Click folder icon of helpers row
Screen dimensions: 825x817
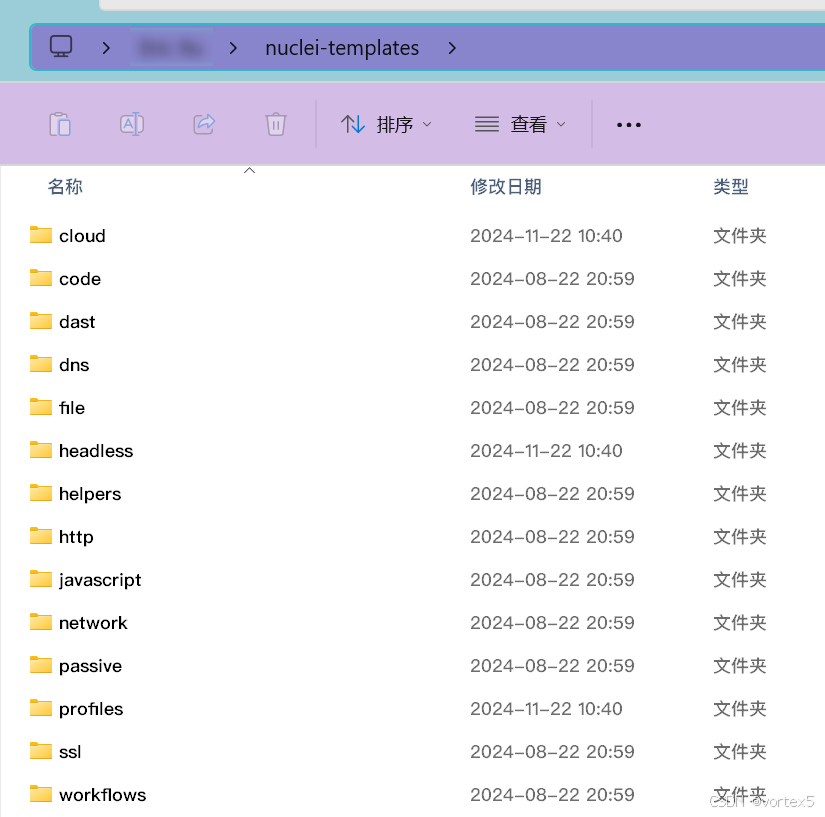(x=41, y=493)
